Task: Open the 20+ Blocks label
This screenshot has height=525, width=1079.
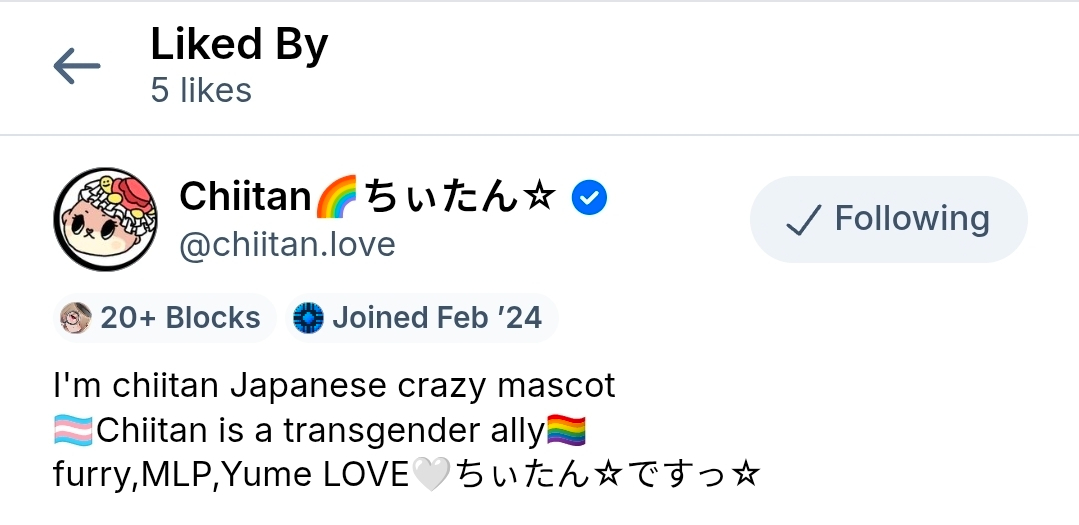Action: 180,318
